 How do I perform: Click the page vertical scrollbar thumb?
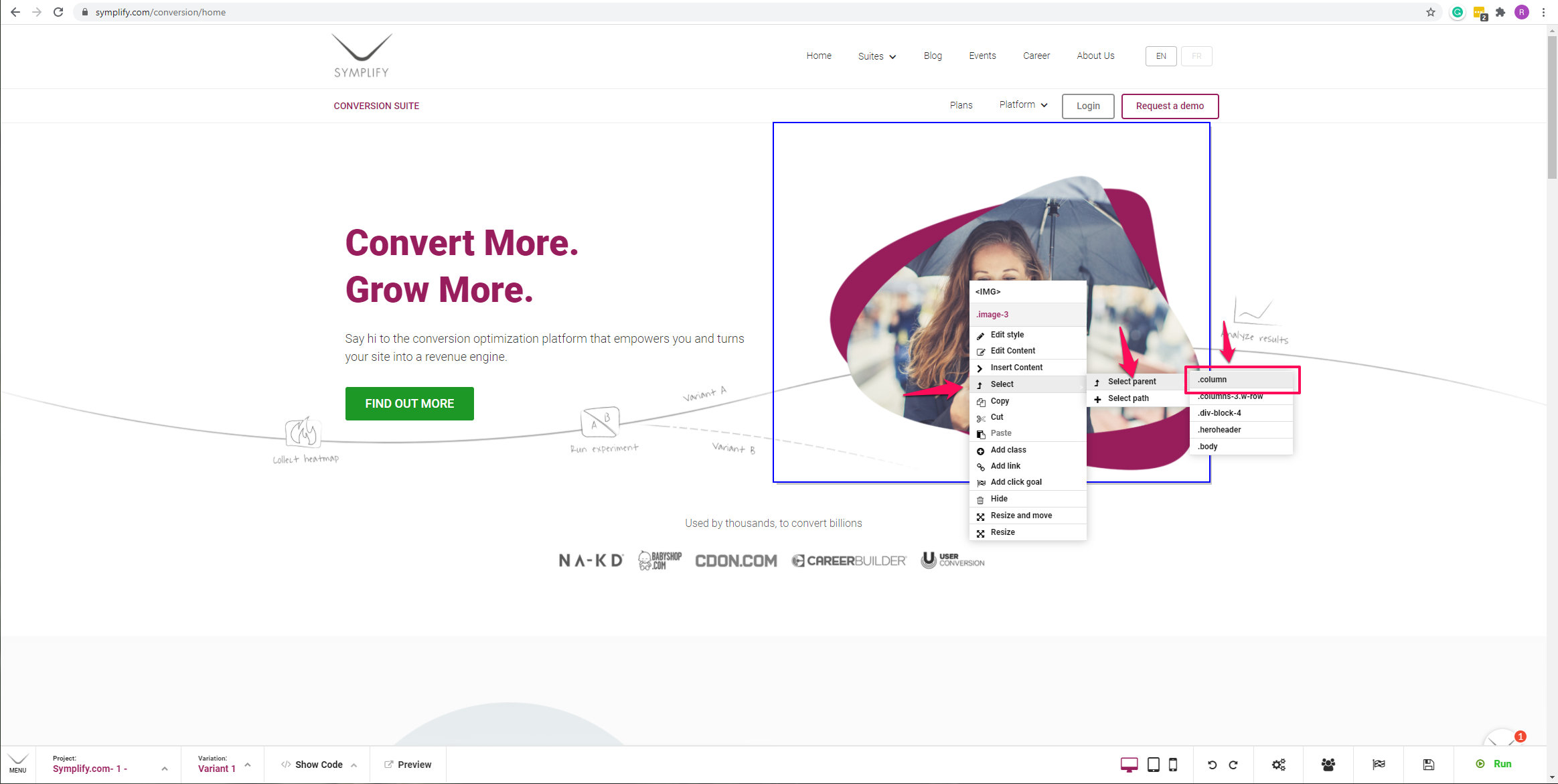(1552, 107)
